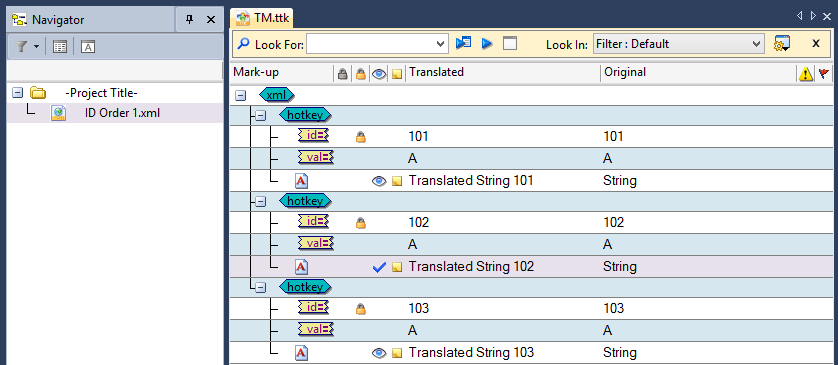Toggle the eye icon for Translated String 103
The image size is (838, 365).
point(379,353)
